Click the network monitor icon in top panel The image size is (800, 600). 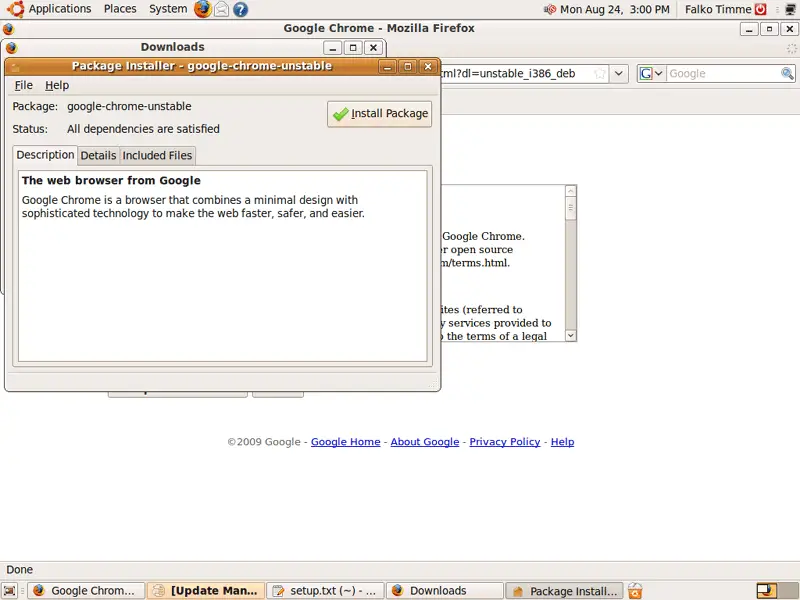click(x=790, y=9)
